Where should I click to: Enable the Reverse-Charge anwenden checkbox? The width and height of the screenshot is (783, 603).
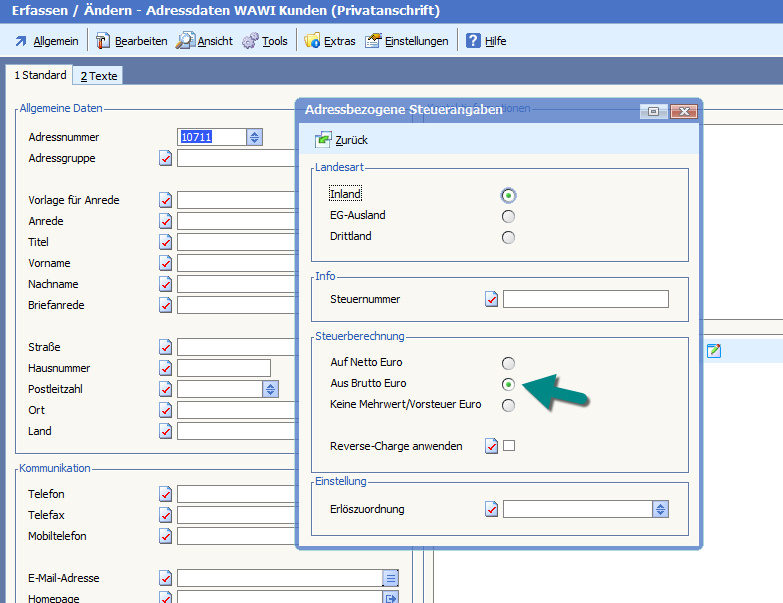click(509, 446)
